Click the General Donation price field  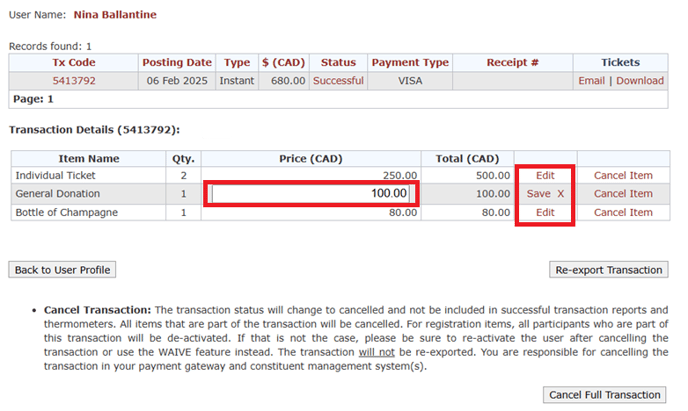[311, 193]
